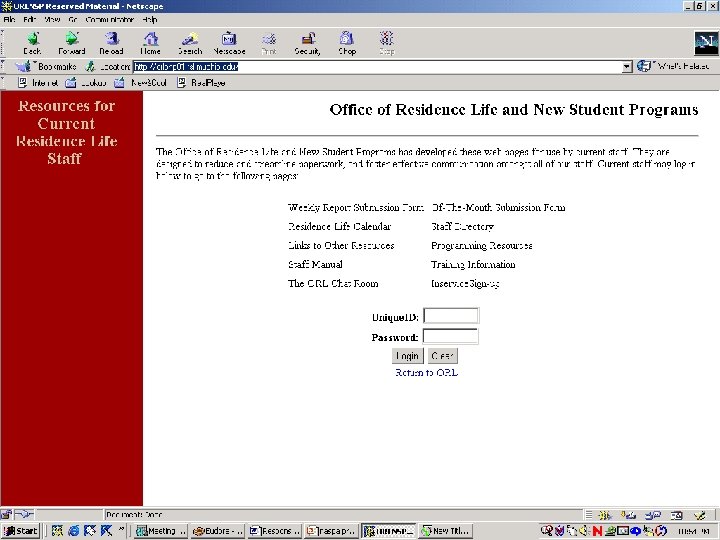This screenshot has height=540, width=720.
Task: Collapse the Navigation toolbar using its handle
Action: pos(3,43)
